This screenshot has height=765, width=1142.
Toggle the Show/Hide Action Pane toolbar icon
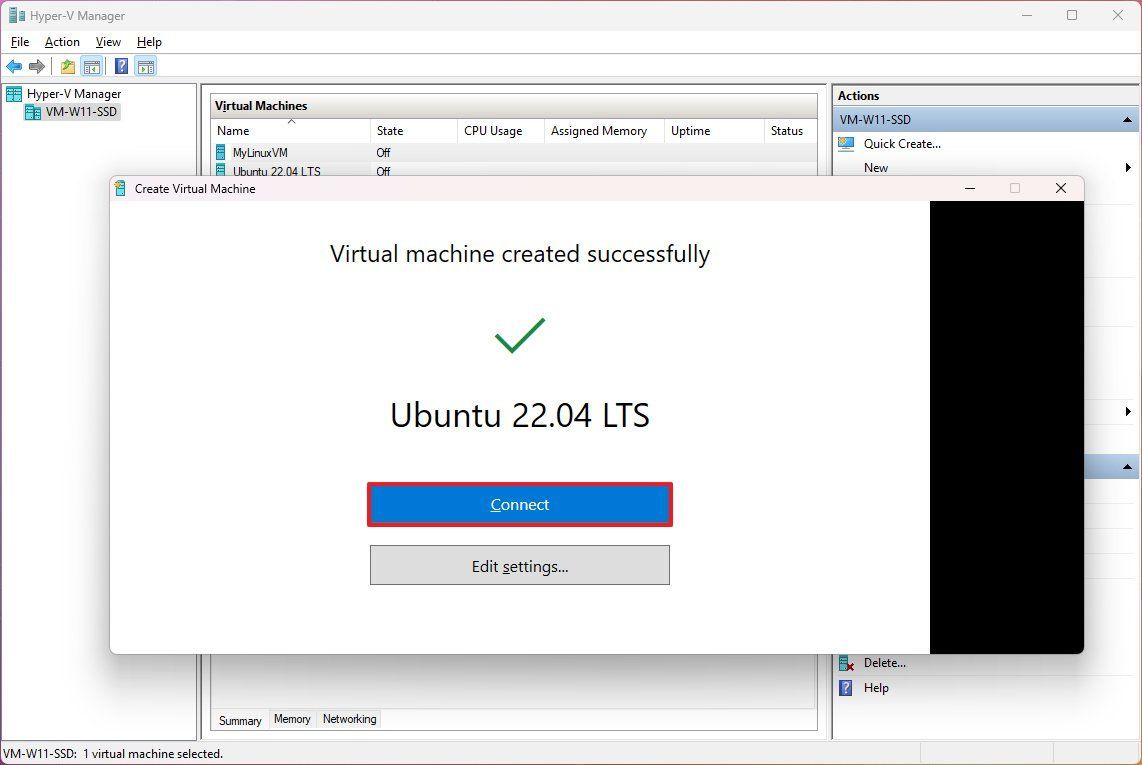pos(146,66)
